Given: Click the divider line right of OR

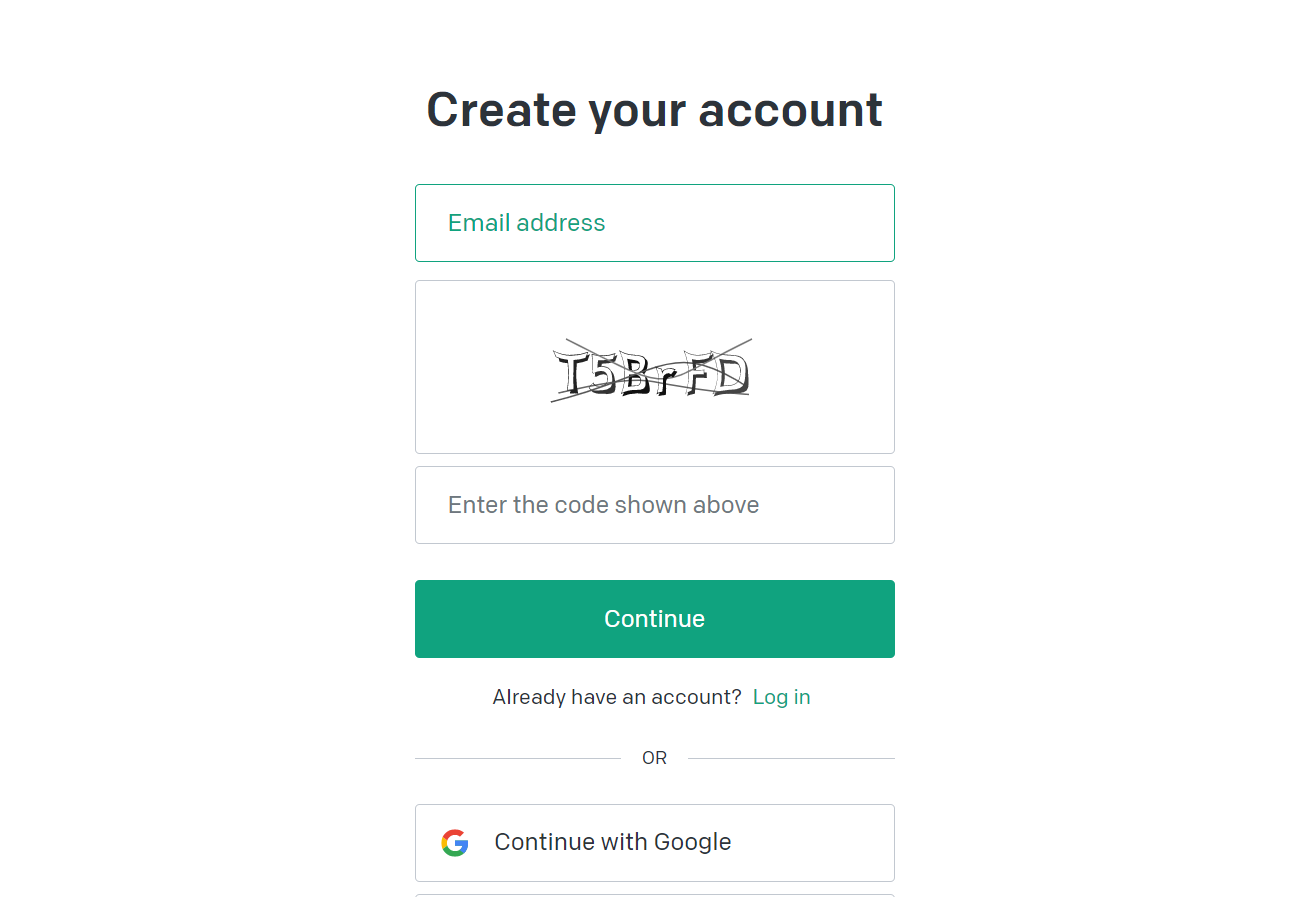Looking at the screenshot, I should point(792,758).
